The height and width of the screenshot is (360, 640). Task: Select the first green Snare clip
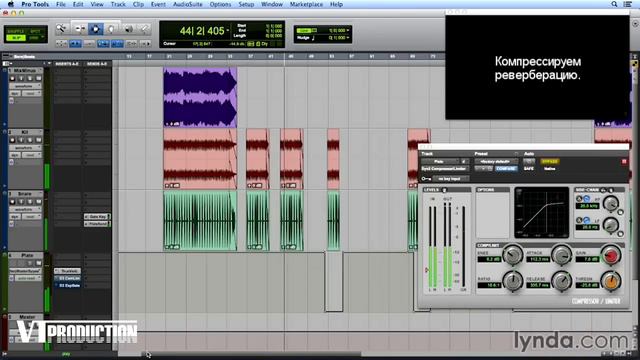(200, 220)
